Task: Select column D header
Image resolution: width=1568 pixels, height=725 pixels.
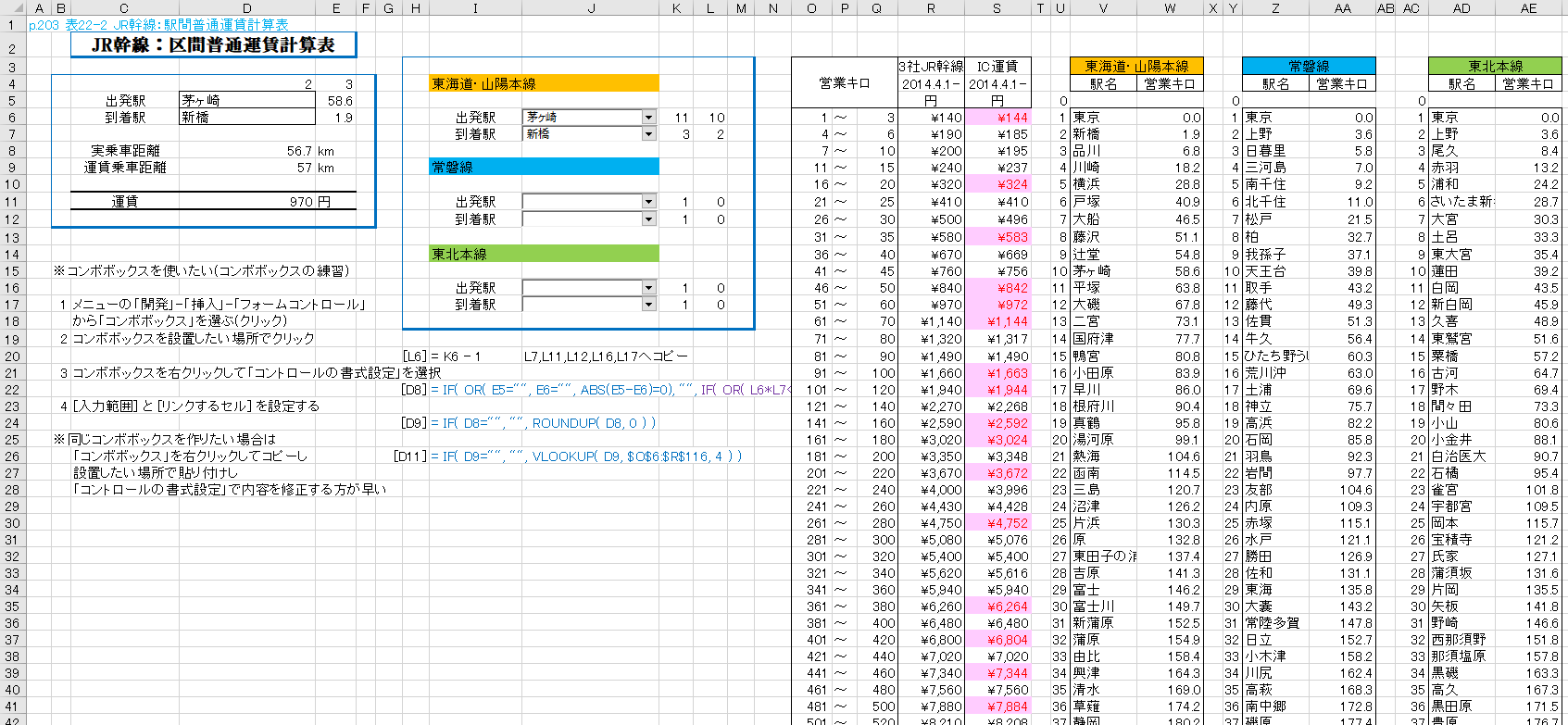Action: point(247,8)
